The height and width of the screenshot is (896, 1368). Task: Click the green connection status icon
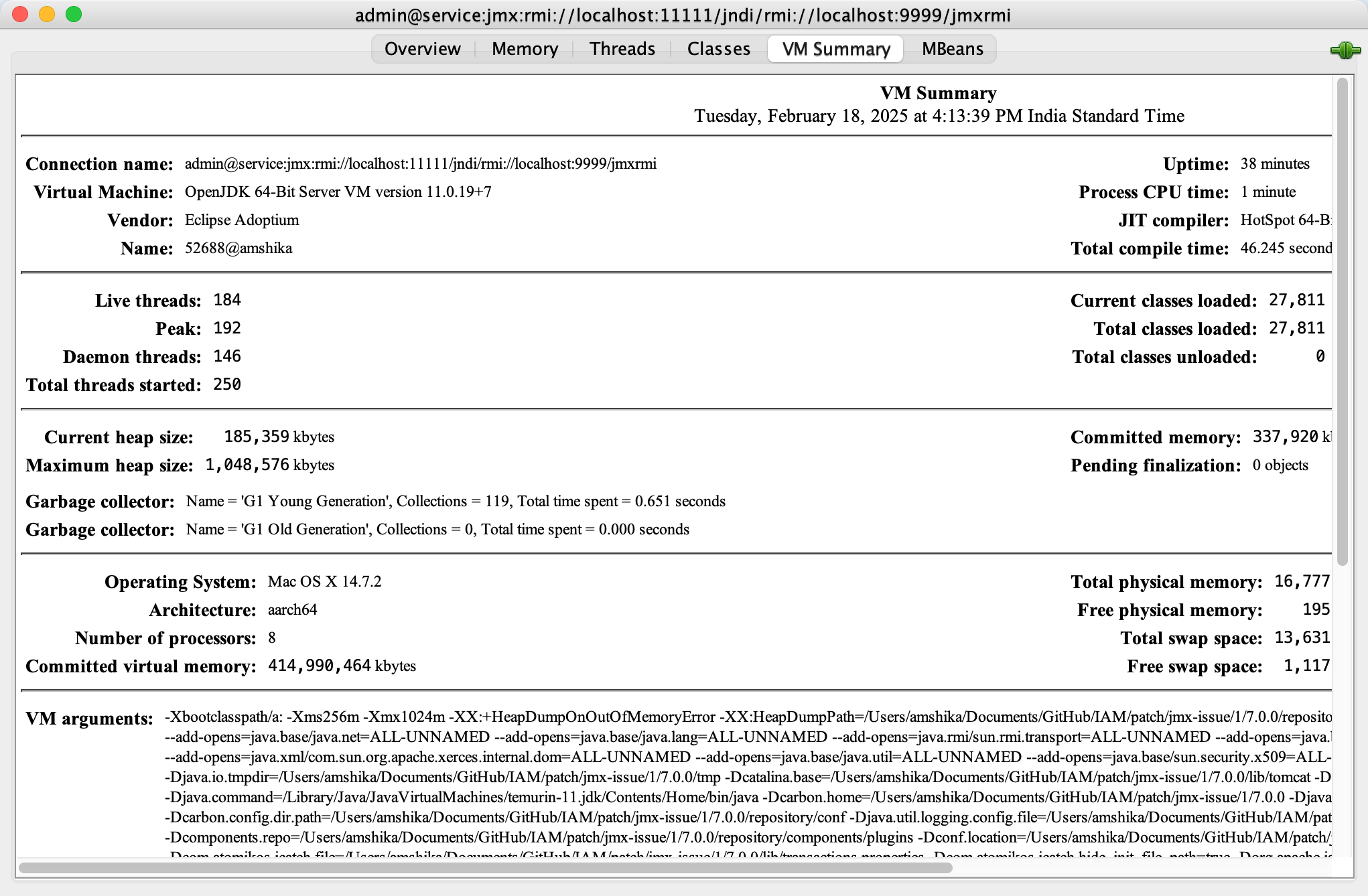1345,50
